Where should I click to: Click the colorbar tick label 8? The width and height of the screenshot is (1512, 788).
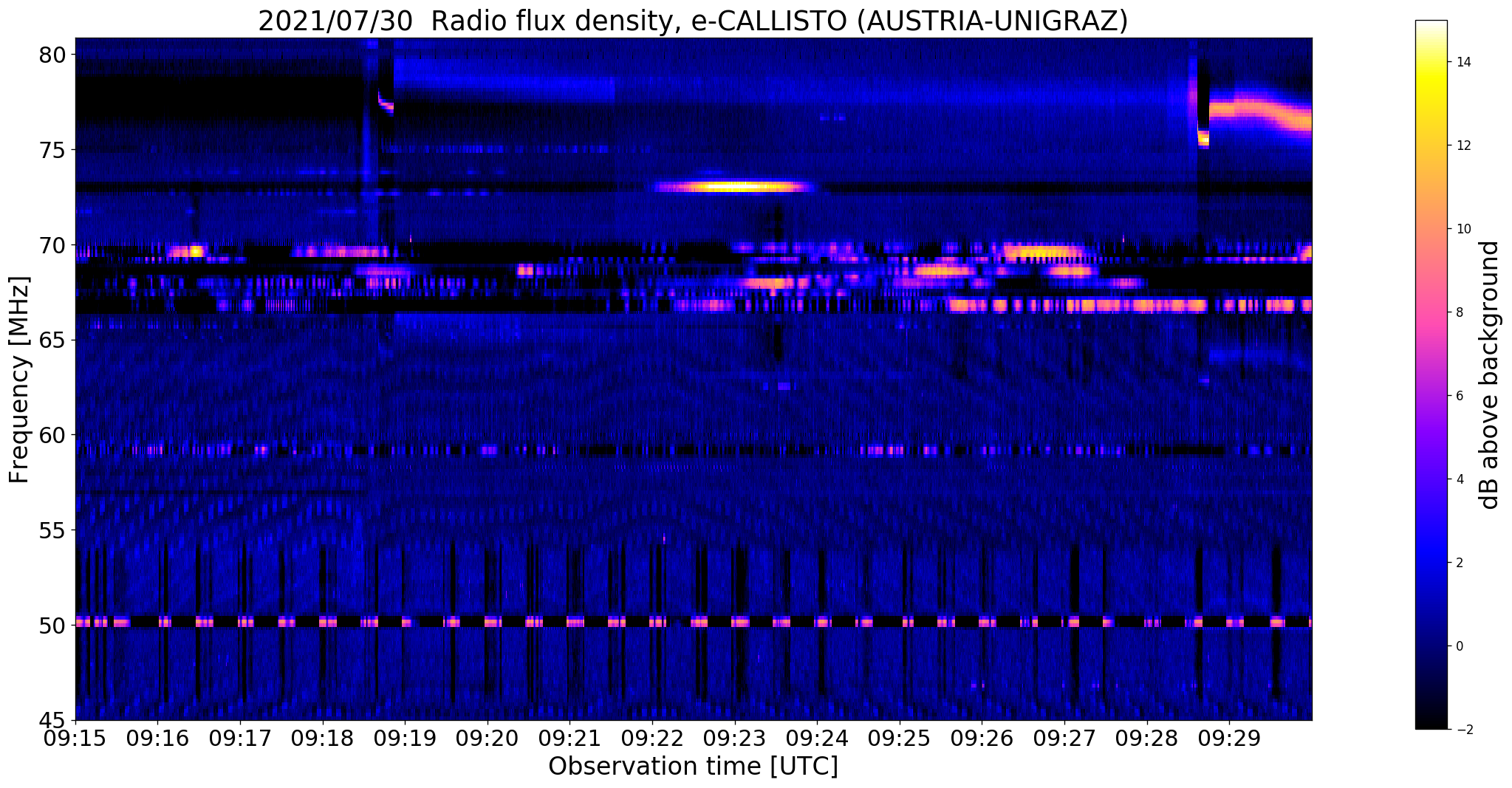pyautogui.click(x=1459, y=312)
